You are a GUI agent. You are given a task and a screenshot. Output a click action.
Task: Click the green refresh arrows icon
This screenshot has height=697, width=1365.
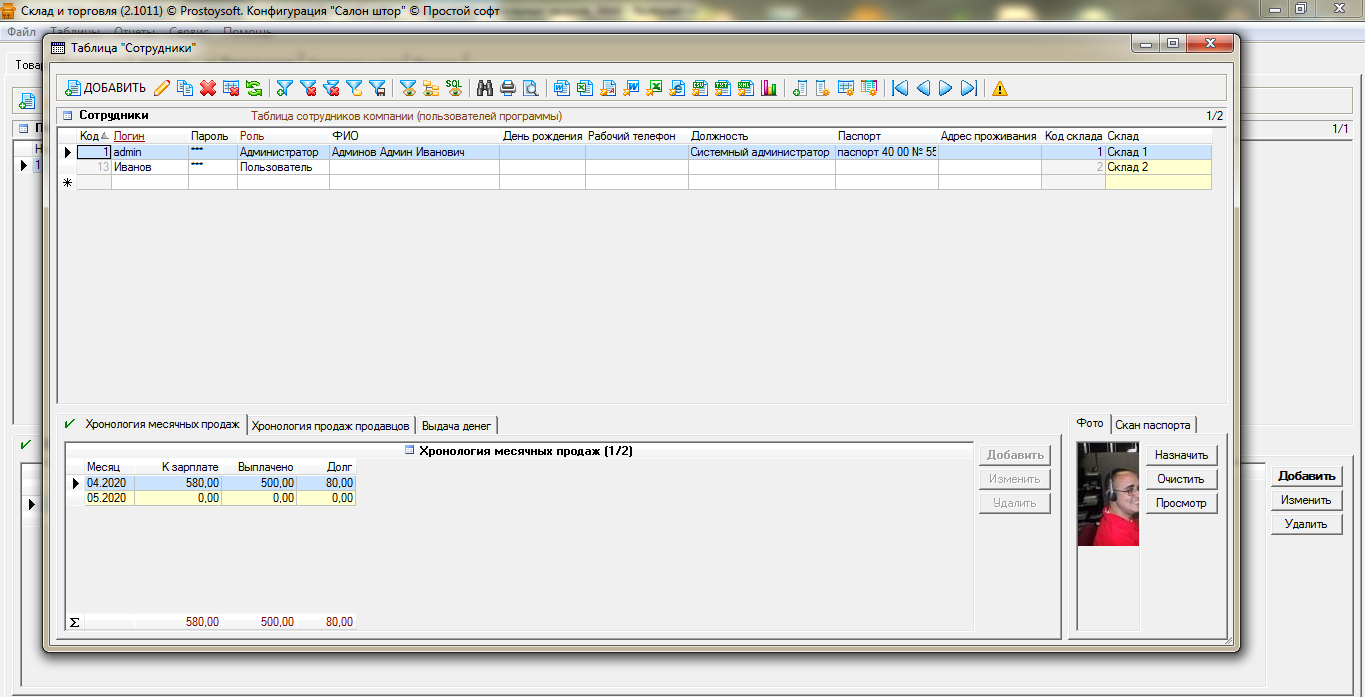click(x=254, y=88)
